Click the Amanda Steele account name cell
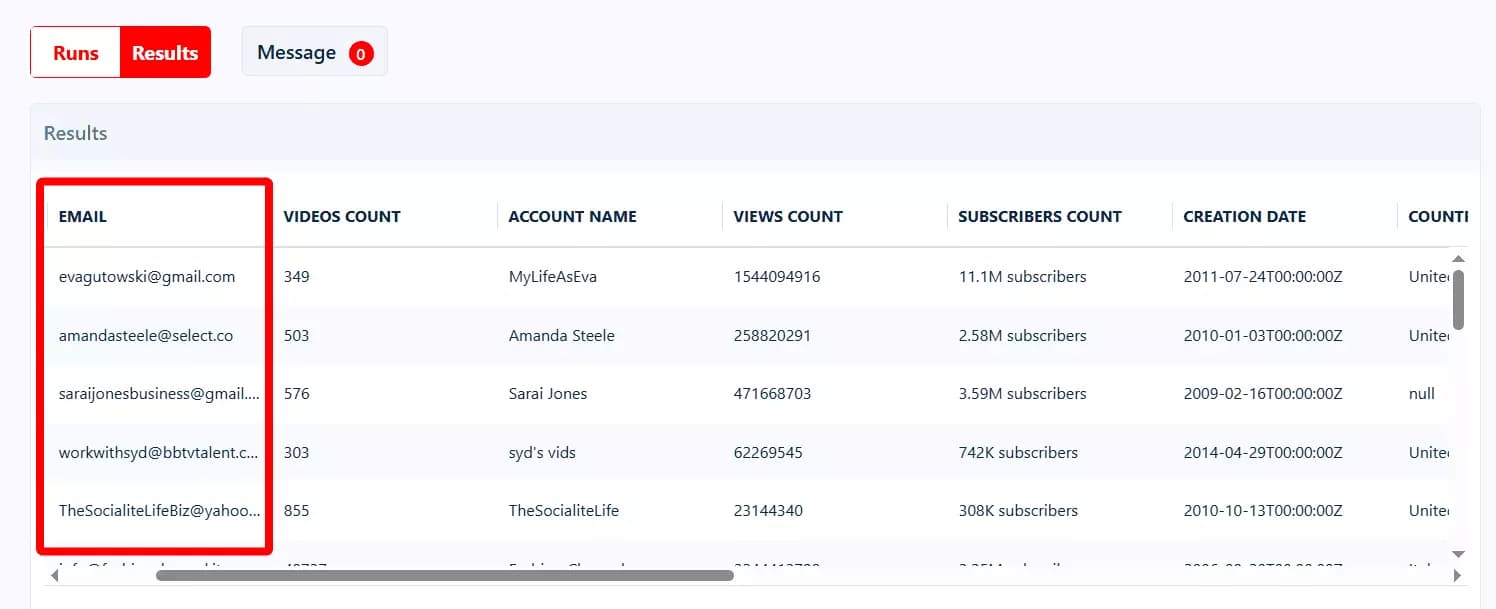Image resolution: width=1496 pixels, height=609 pixels. coord(561,336)
